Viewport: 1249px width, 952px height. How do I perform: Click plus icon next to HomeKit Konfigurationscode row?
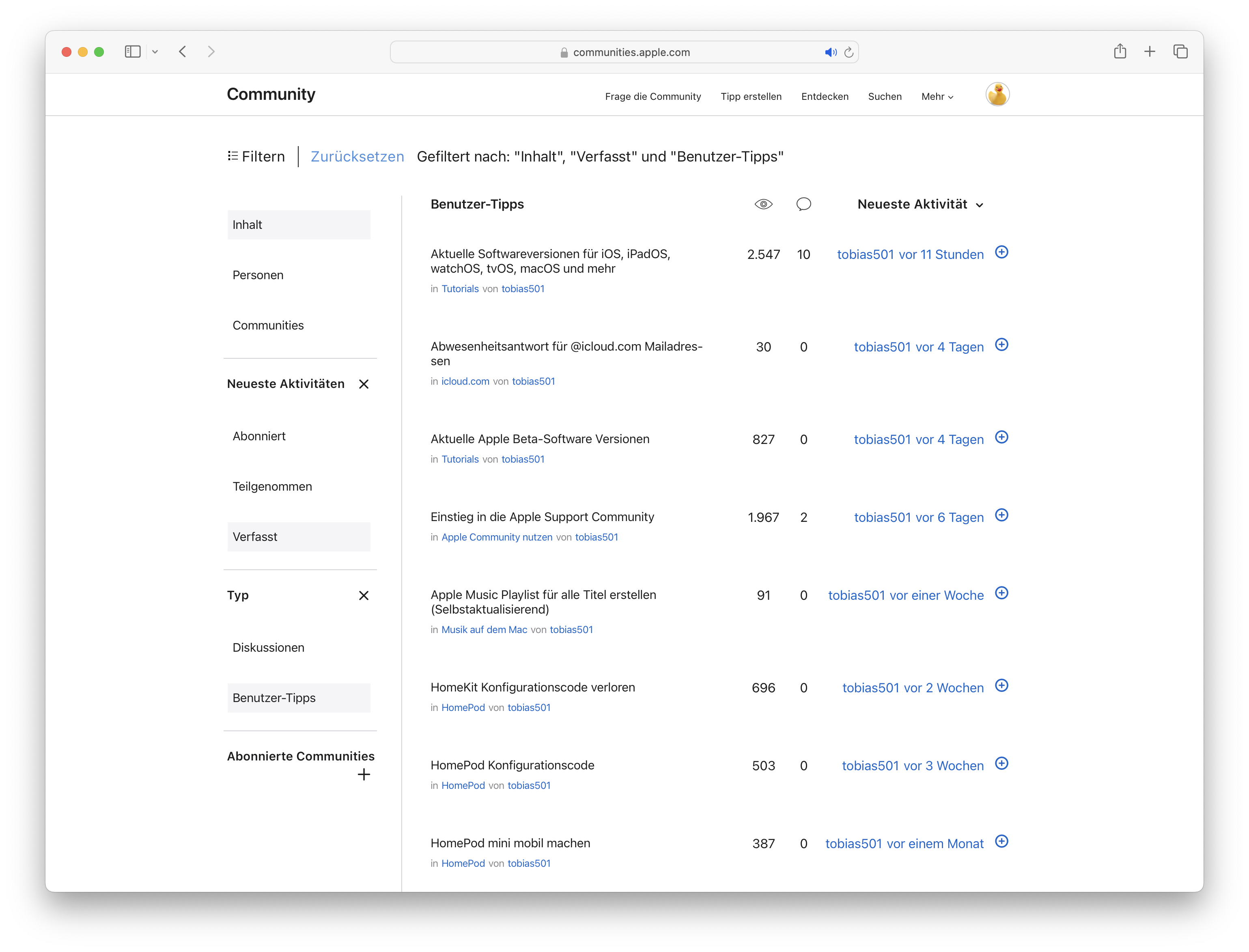pos(1001,686)
